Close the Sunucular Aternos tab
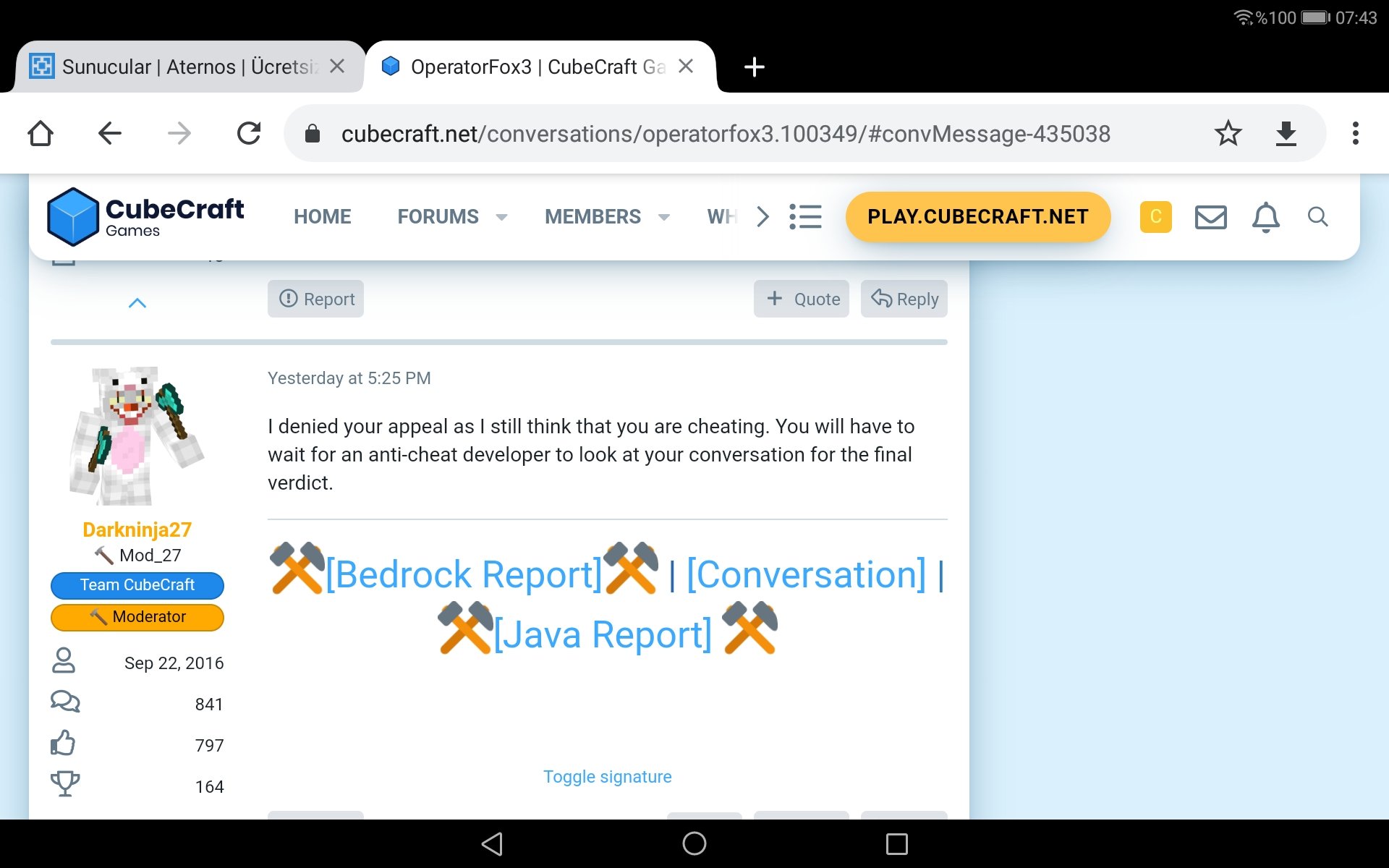 coord(337,66)
